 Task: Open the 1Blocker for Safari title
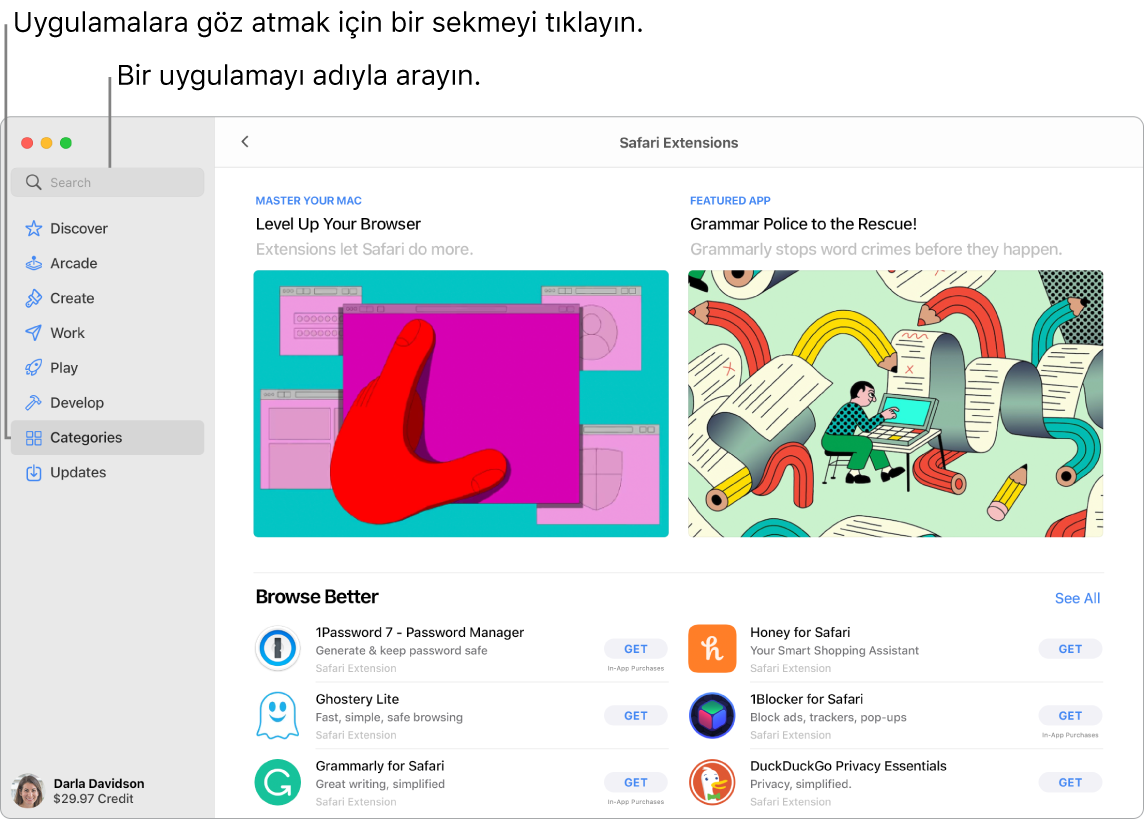point(806,699)
